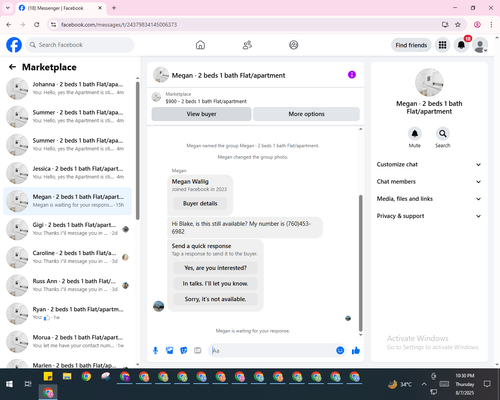The width and height of the screenshot is (500, 400).
Task: Reload the page in Chrome
Action: pos(37,25)
